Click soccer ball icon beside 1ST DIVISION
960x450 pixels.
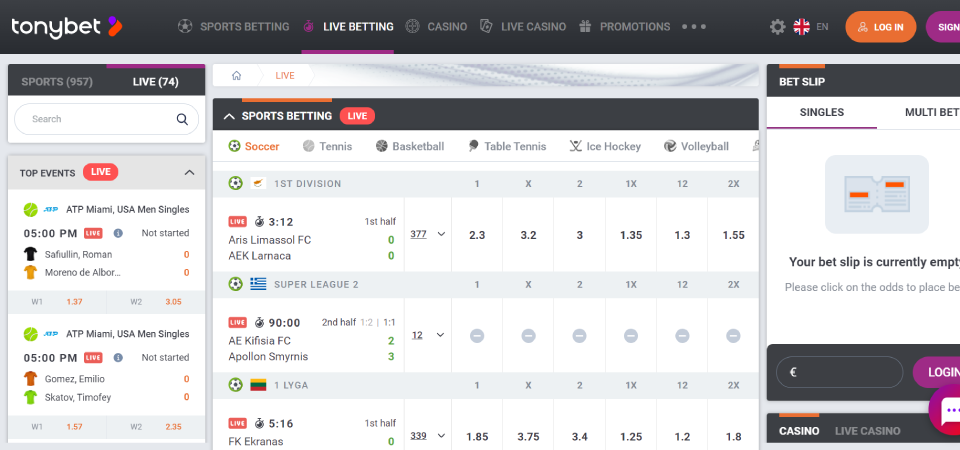(236, 183)
